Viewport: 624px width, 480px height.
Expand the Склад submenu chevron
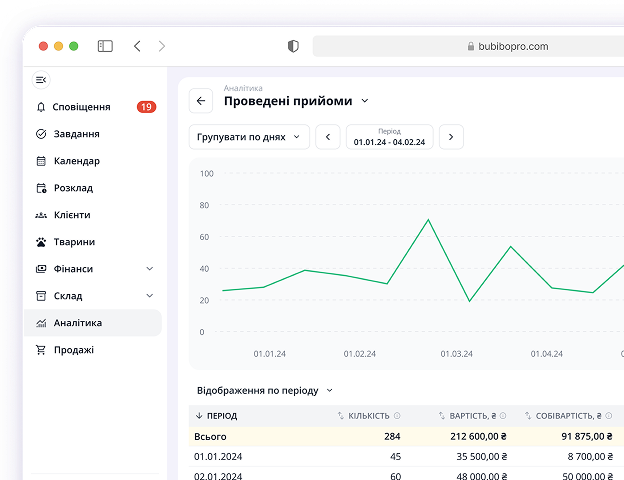(x=150, y=296)
